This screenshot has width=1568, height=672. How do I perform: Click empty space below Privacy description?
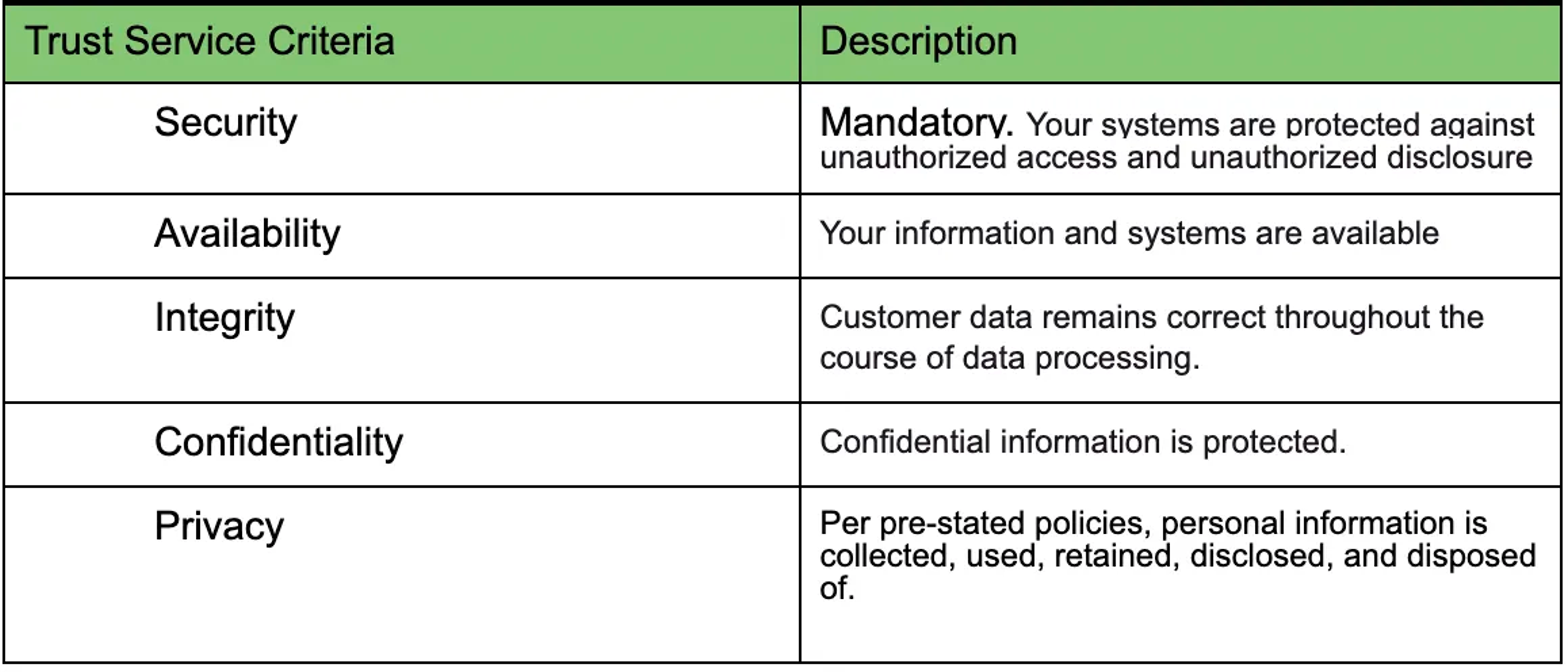[1180, 633]
